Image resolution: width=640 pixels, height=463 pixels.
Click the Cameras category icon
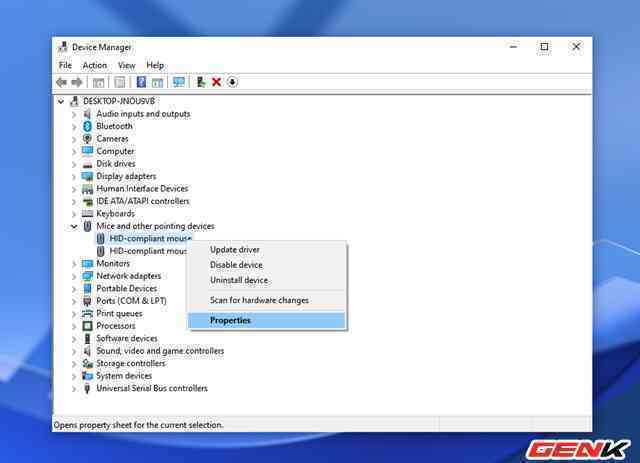(87, 139)
